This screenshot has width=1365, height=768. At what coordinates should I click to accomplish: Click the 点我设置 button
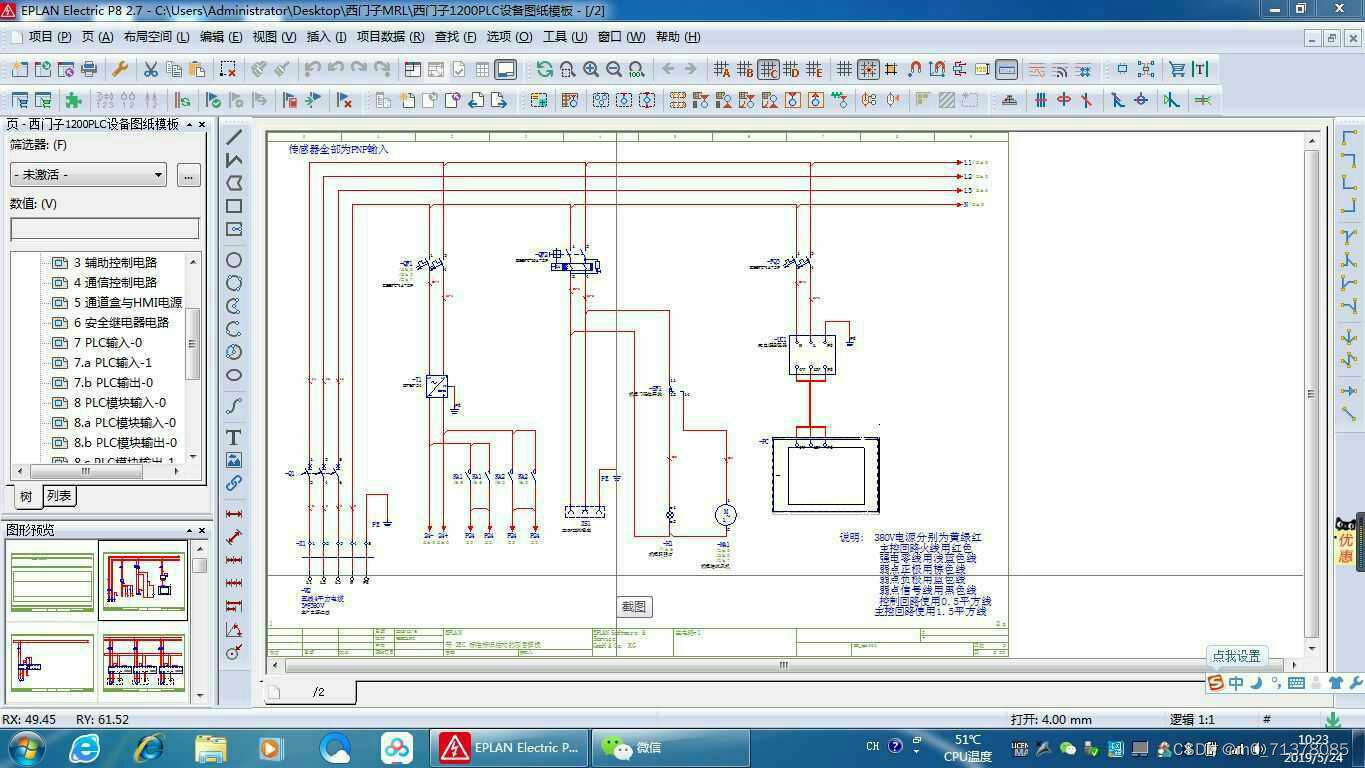pyautogui.click(x=1236, y=656)
